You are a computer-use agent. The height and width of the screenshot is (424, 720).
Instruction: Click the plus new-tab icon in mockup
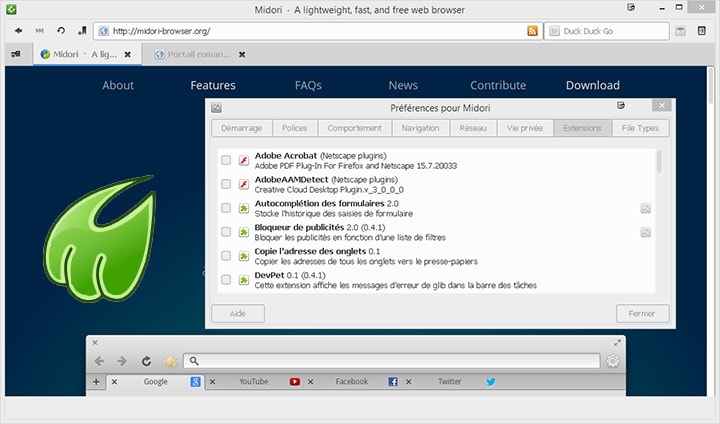pyautogui.click(x=96, y=382)
